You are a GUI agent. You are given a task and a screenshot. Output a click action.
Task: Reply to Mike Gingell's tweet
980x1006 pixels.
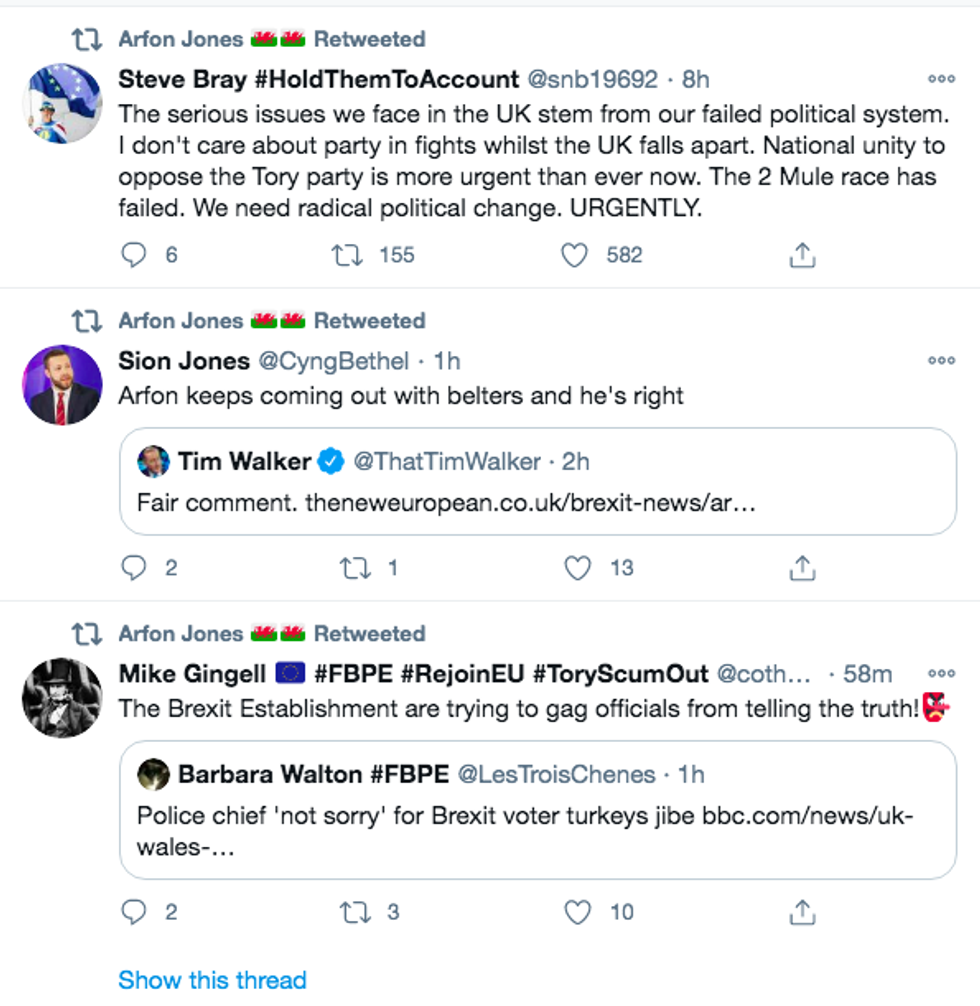(x=134, y=912)
